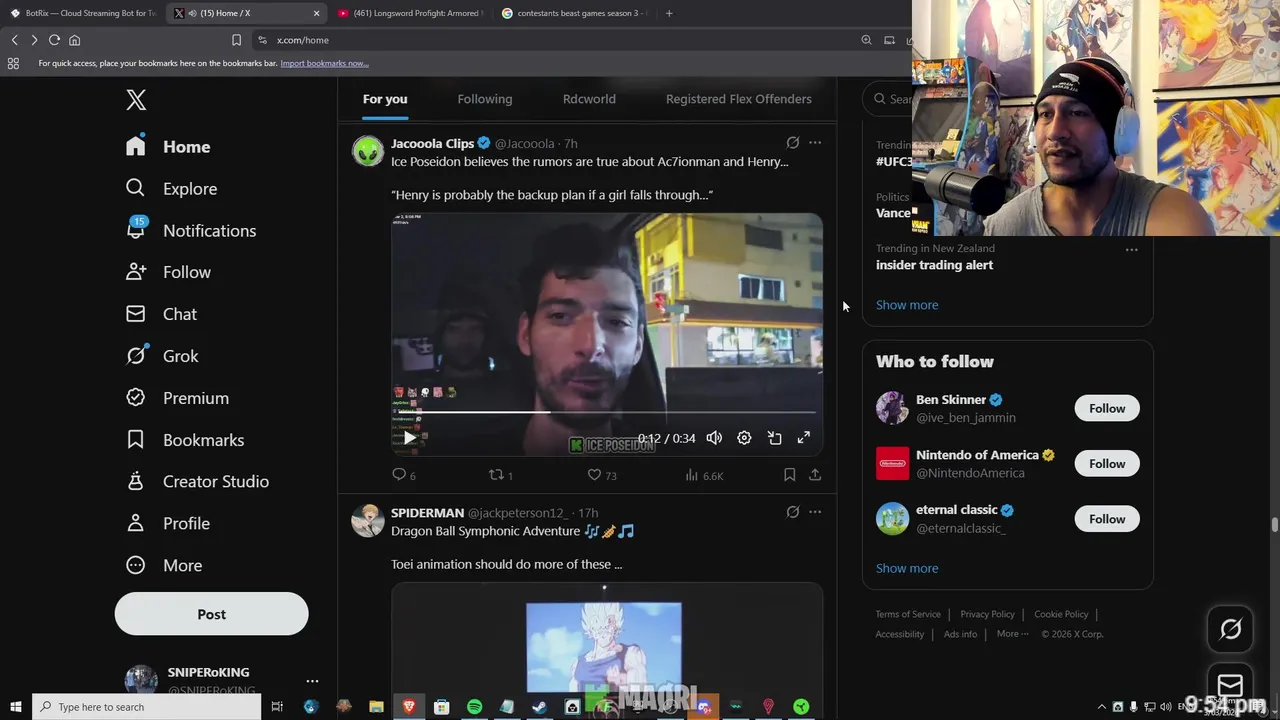Enter video fullscreen mode
The image size is (1280, 720).
[804, 438]
